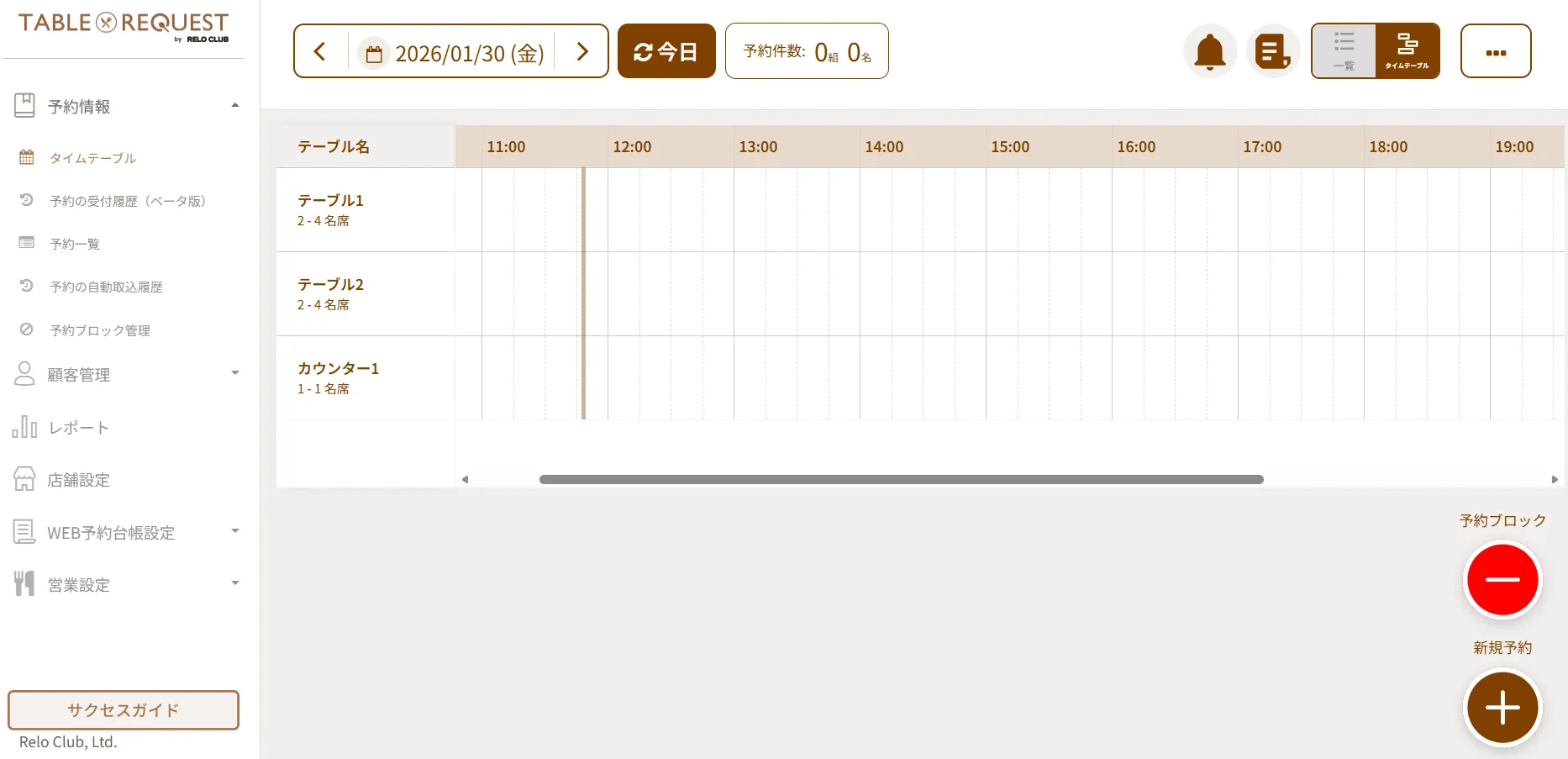
Task: Open the notification bell icon
Action: [x=1209, y=52]
